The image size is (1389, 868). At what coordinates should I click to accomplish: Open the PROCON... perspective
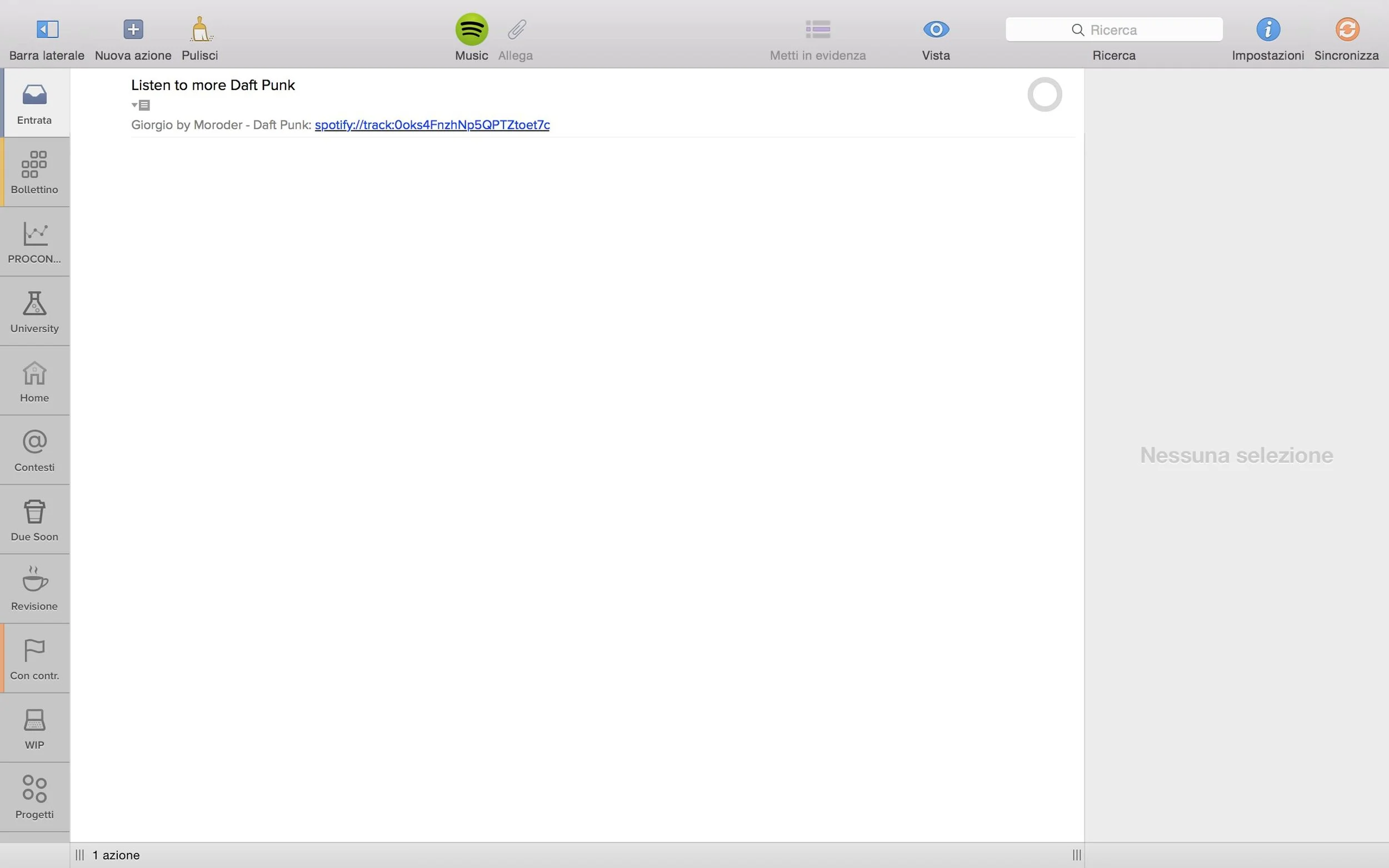35,242
